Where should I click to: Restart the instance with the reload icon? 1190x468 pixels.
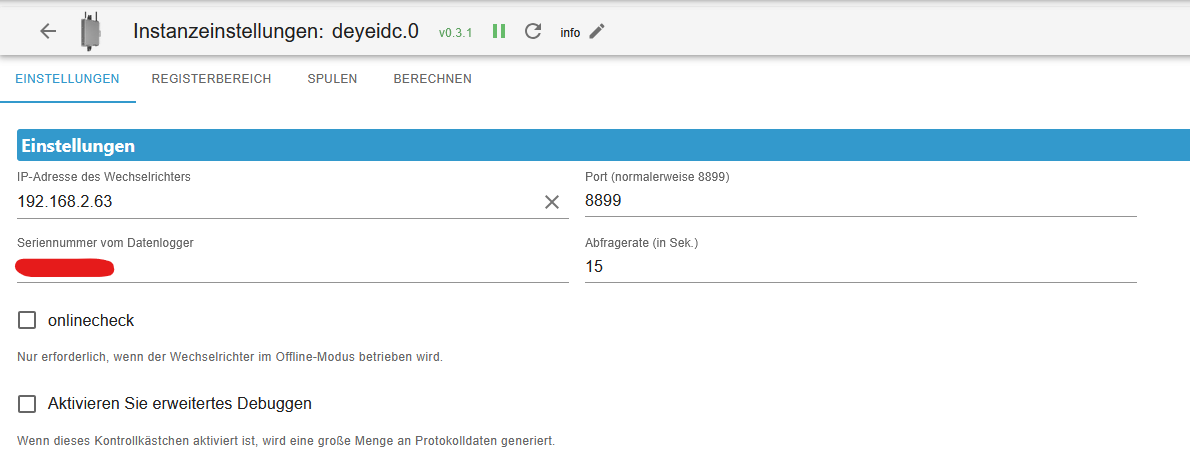(533, 31)
